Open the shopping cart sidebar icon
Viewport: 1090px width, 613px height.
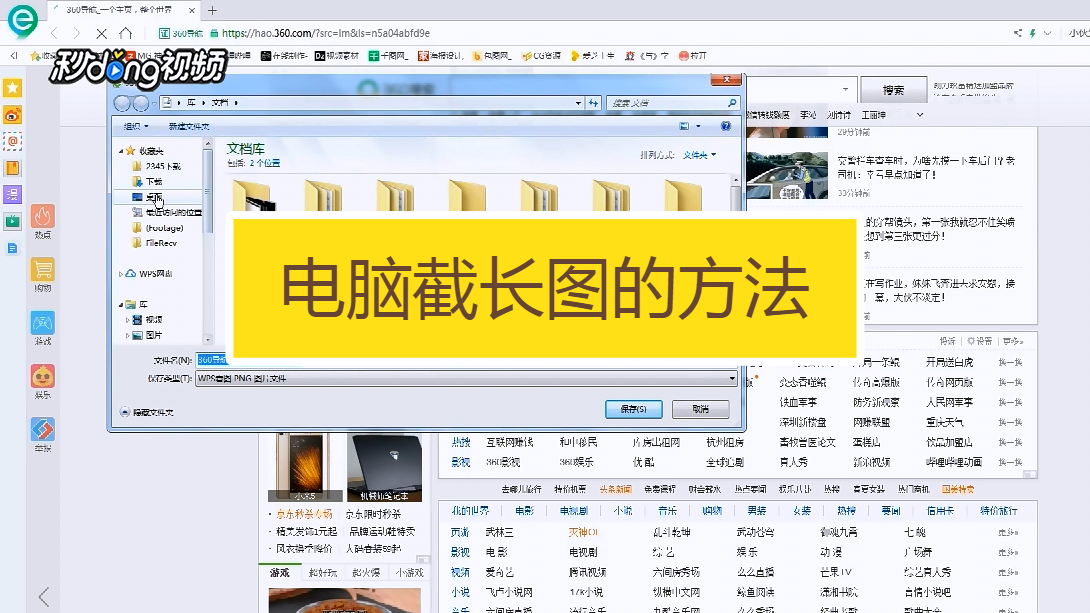pyautogui.click(x=42, y=270)
